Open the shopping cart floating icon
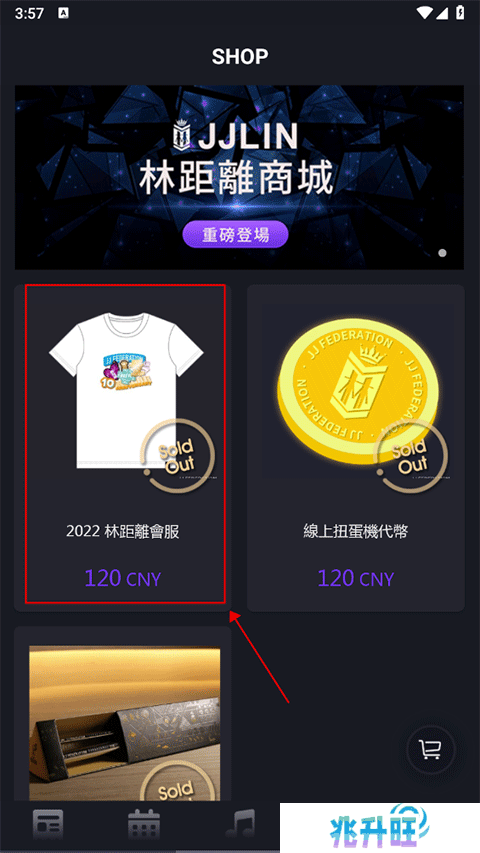Viewport: 480px width, 853px height. point(430,749)
